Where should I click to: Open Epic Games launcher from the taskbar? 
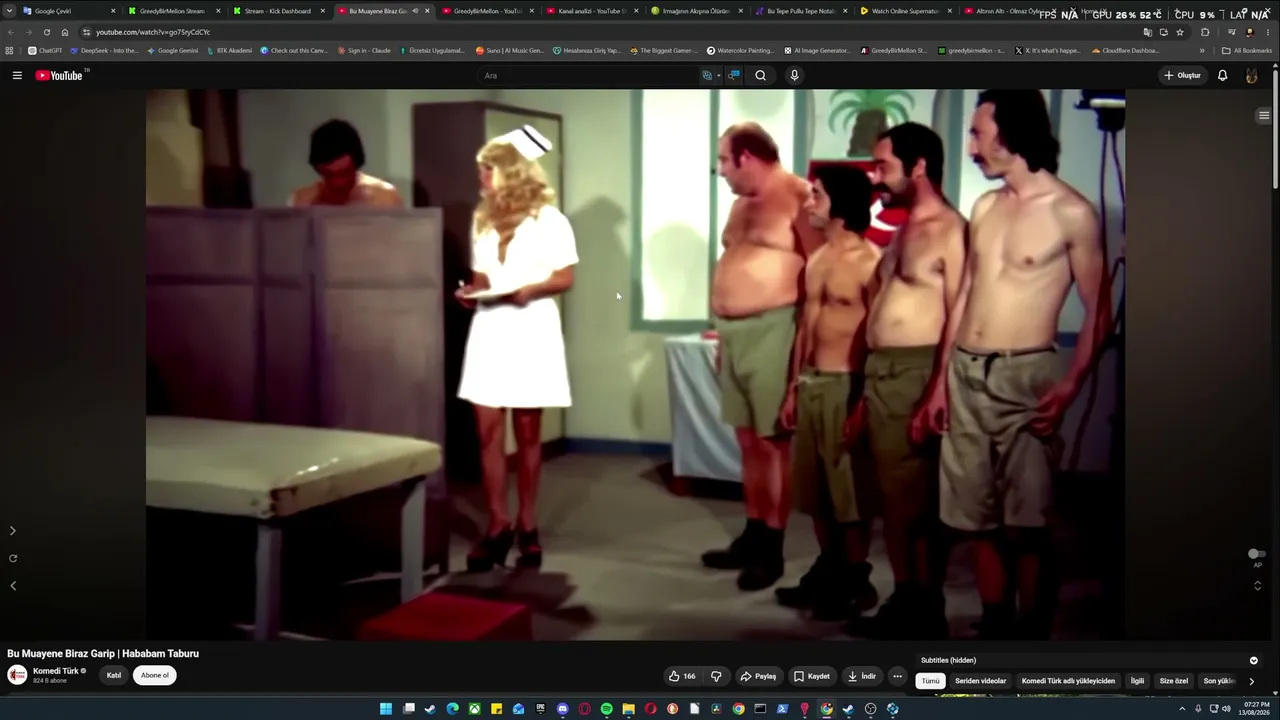(541, 709)
